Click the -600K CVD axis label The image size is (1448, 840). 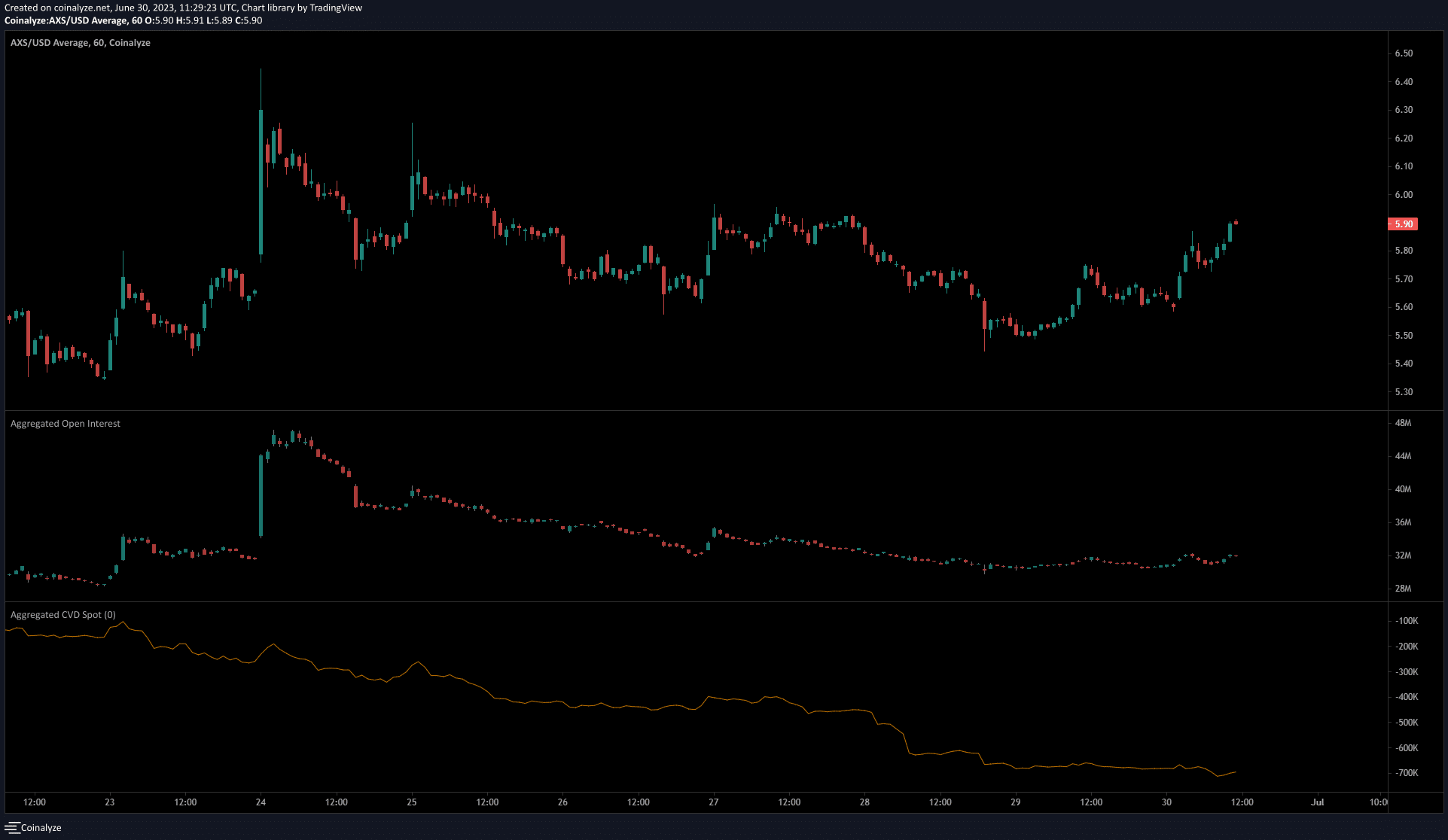click(1406, 748)
